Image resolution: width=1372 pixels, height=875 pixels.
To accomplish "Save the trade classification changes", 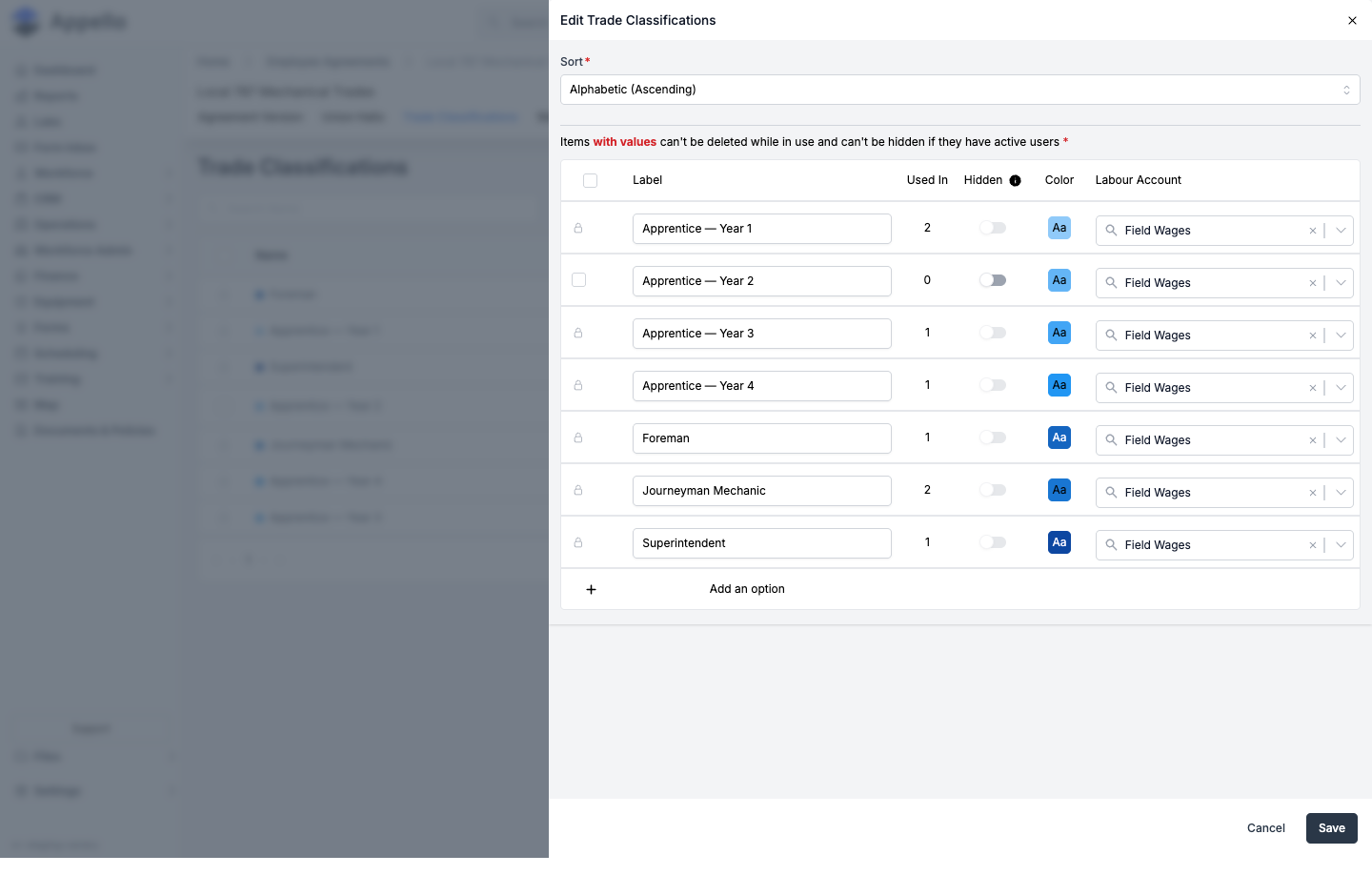I will pyautogui.click(x=1331, y=828).
